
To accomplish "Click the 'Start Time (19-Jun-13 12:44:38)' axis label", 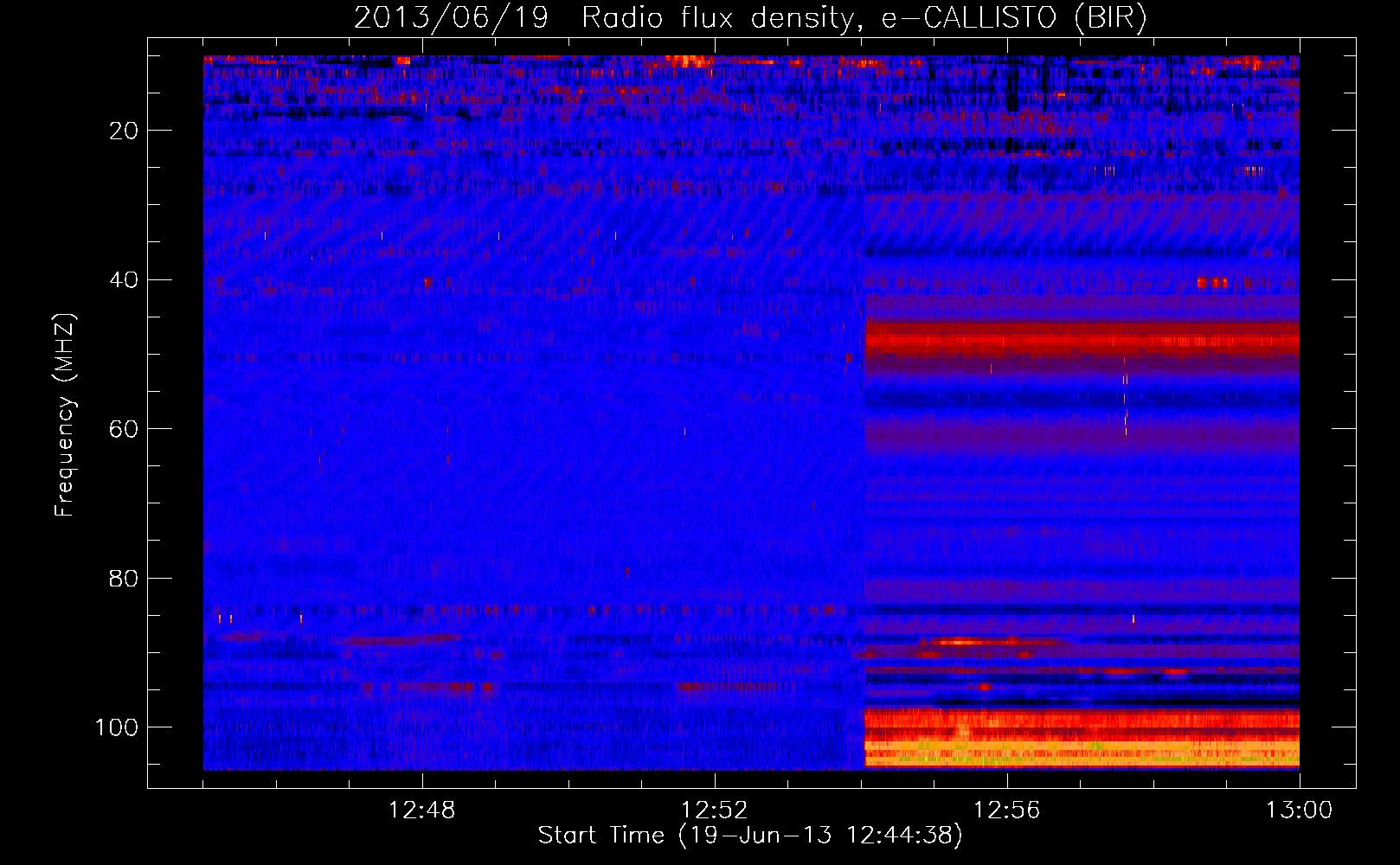I will (750, 836).
